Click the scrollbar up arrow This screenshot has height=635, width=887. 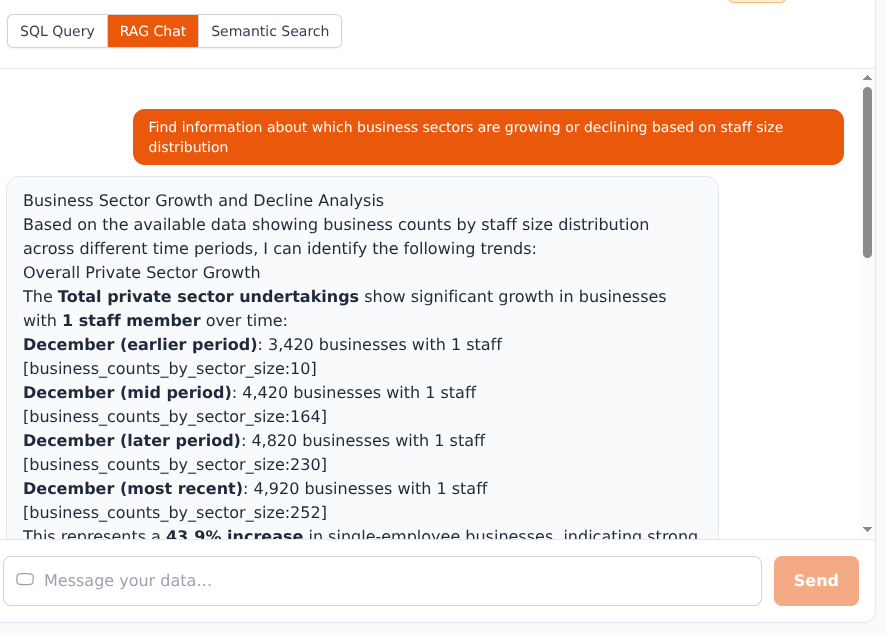tap(867, 76)
